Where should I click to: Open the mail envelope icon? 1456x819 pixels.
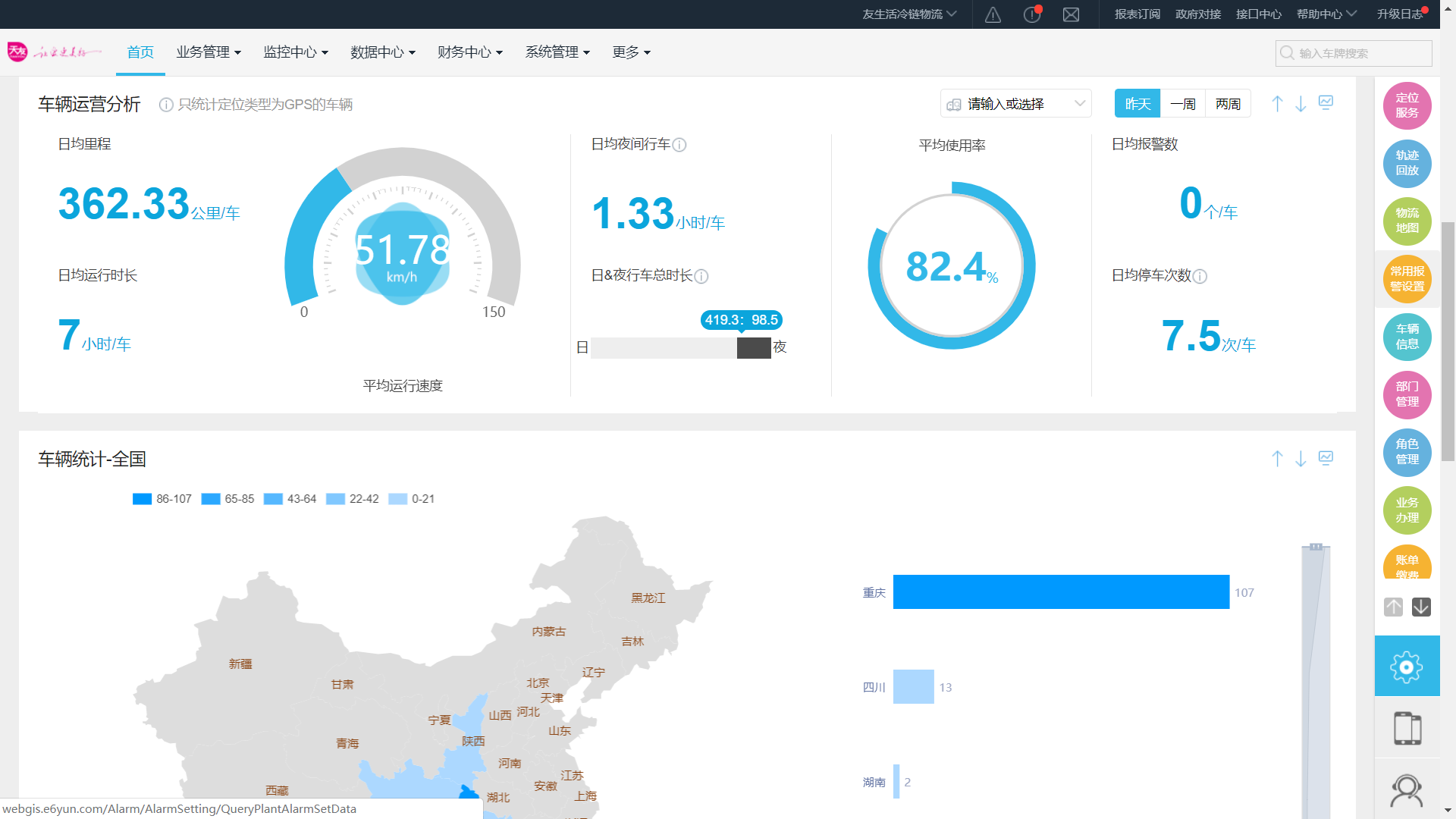click(1071, 14)
